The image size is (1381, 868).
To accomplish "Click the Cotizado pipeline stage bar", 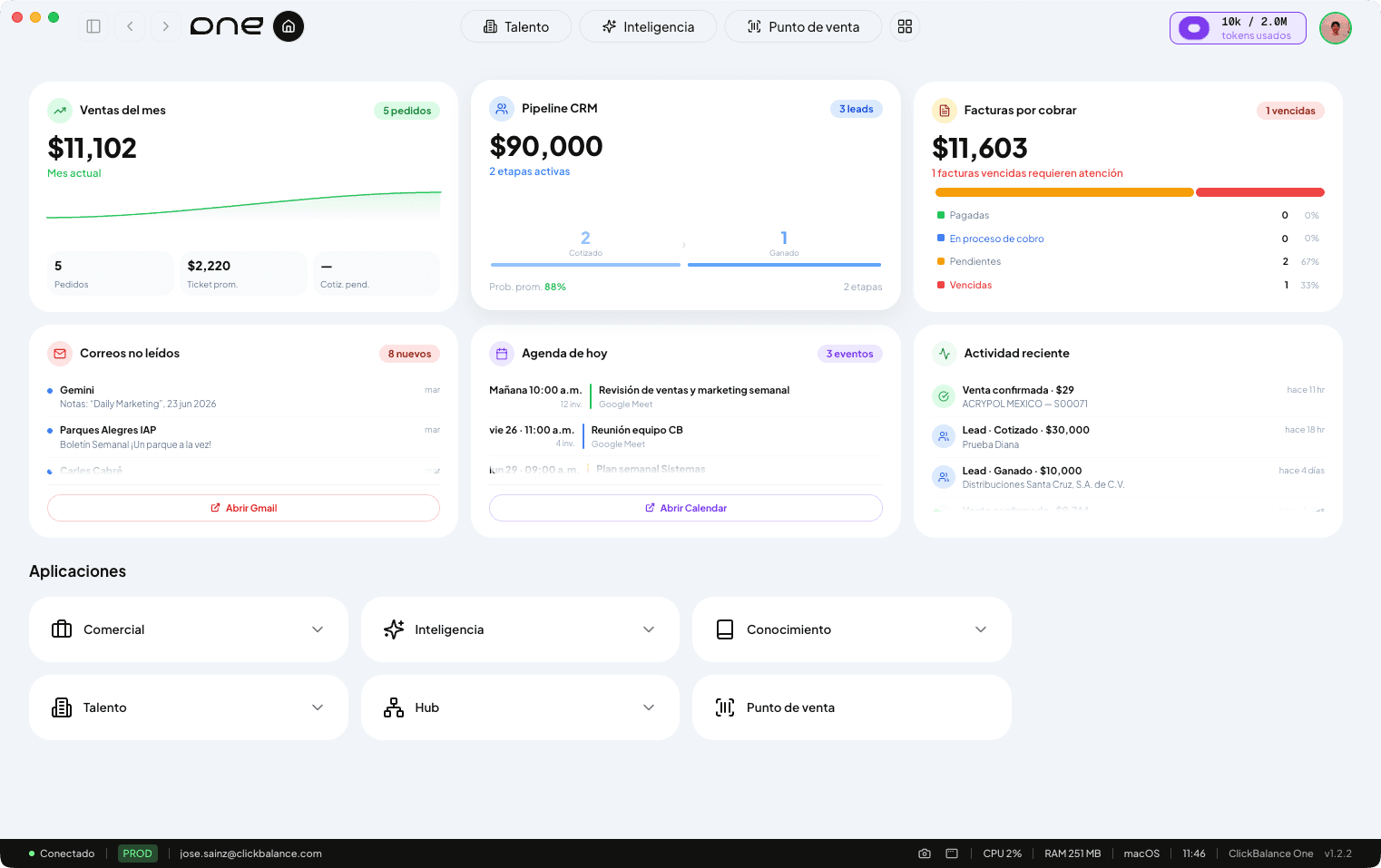I will (x=585, y=264).
